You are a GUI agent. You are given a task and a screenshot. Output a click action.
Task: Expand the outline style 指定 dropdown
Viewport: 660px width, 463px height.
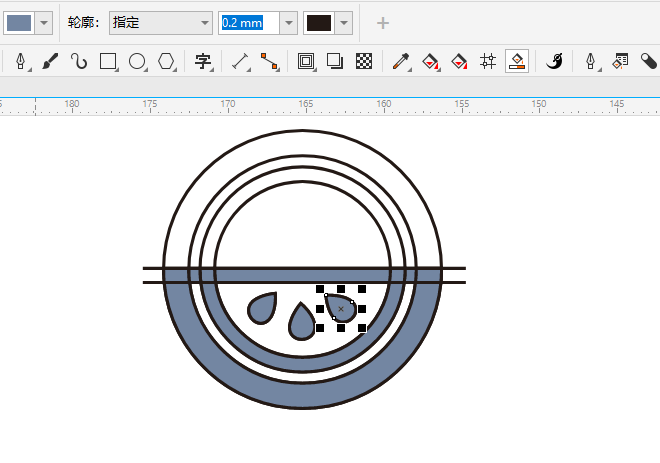204,23
